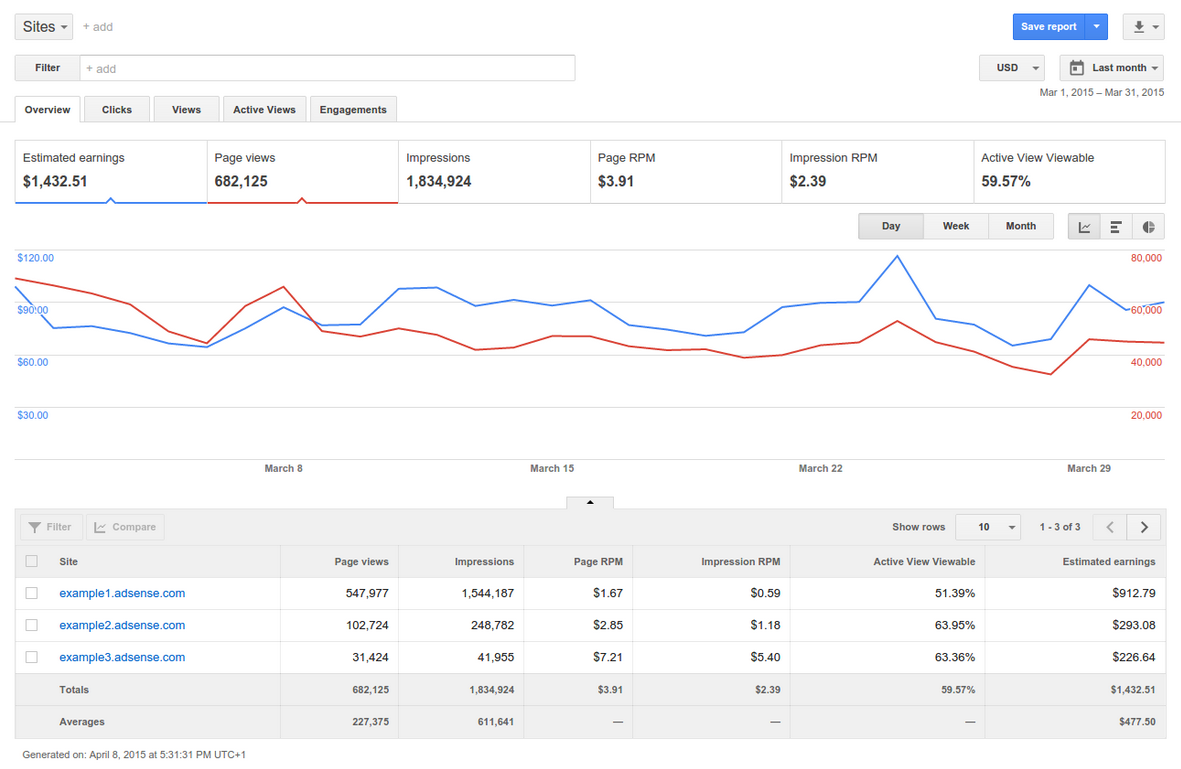Click the Compare button above table

pyautogui.click(x=125, y=527)
